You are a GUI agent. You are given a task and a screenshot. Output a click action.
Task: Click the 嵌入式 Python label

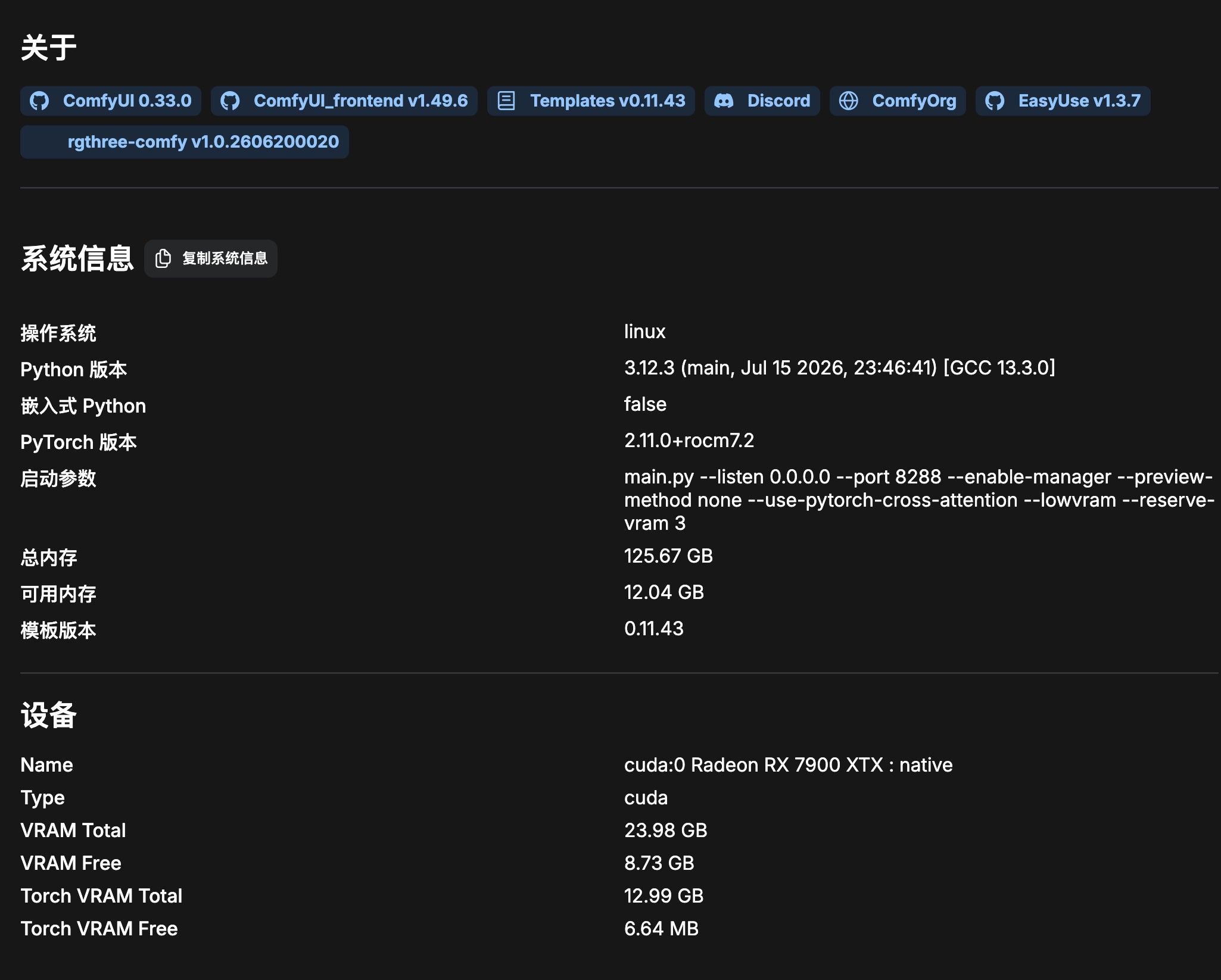(x=83, y=406)
